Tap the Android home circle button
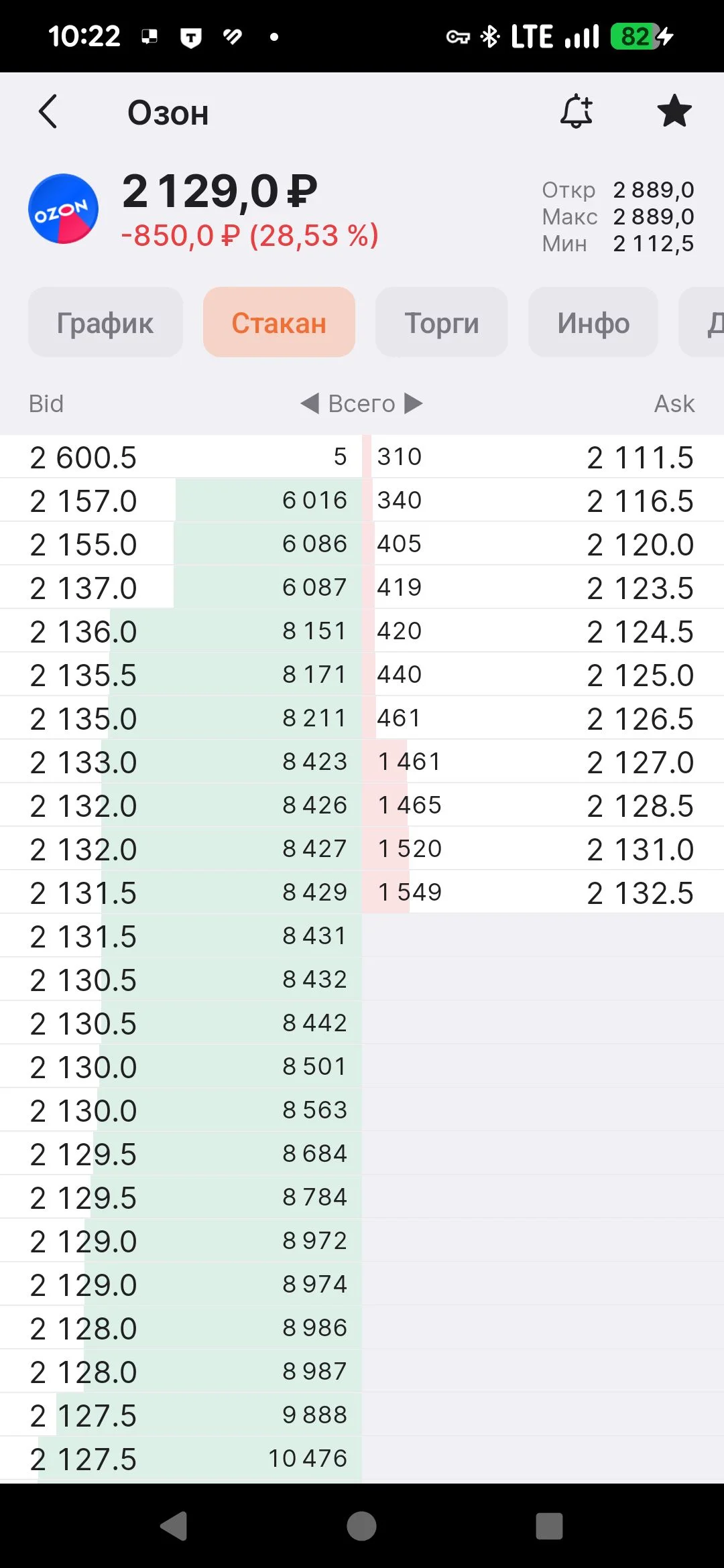 click(361, 1526)
